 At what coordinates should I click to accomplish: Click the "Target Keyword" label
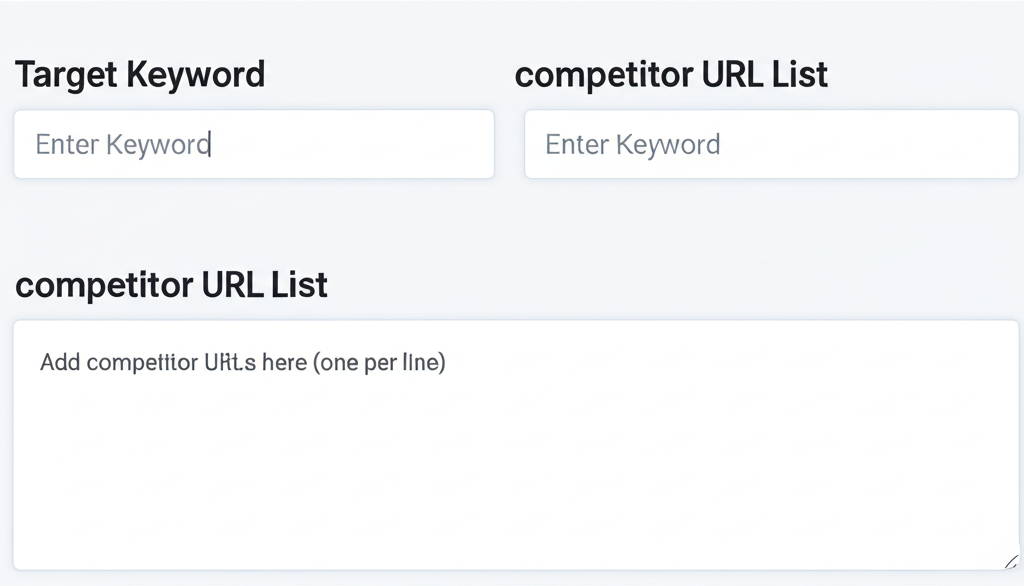click(140, 75)
